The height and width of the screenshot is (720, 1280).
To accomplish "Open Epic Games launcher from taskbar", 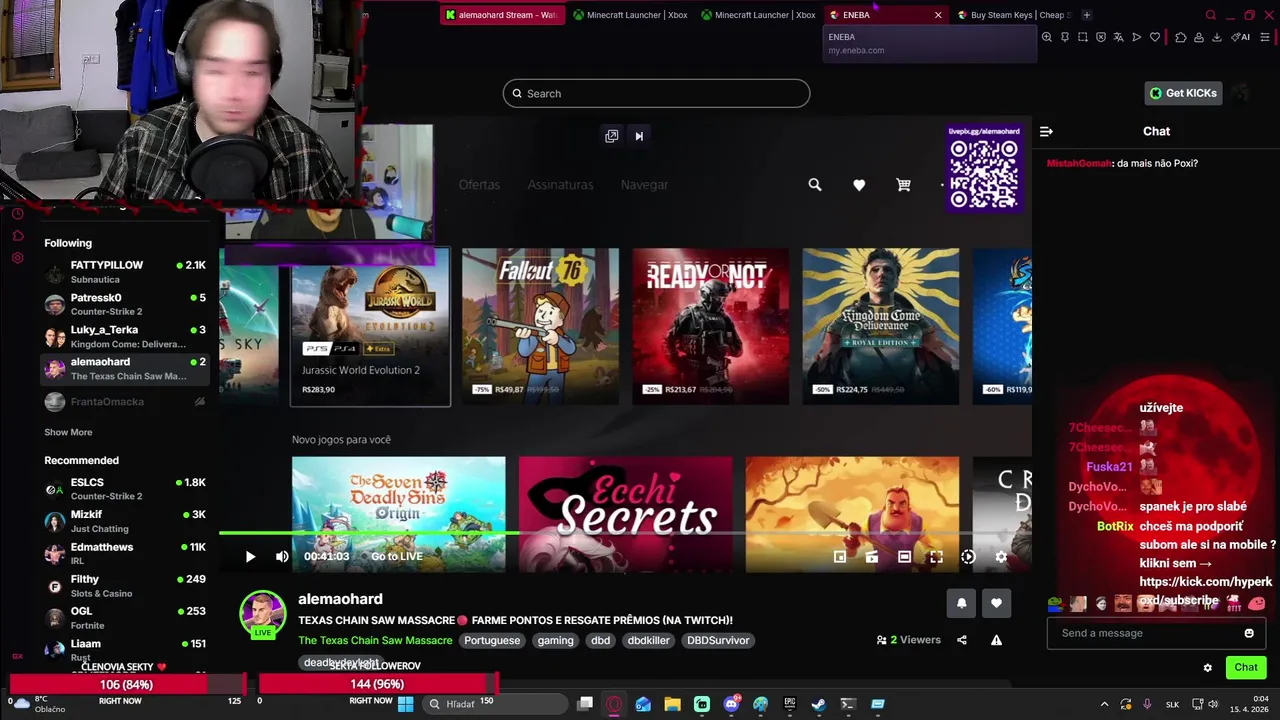I will click(789, 704).
